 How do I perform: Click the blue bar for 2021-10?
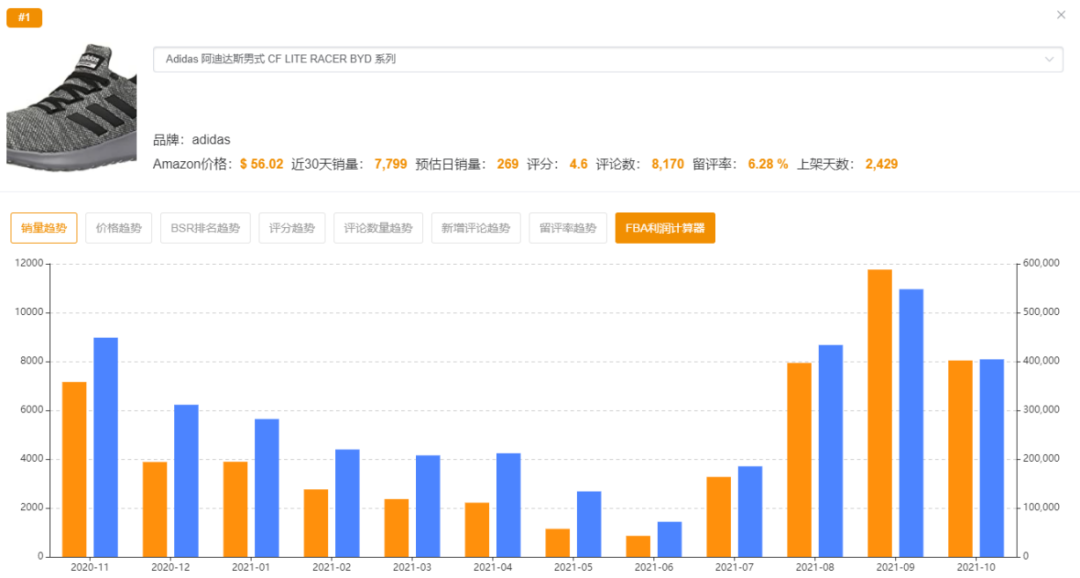click(993, 458)
